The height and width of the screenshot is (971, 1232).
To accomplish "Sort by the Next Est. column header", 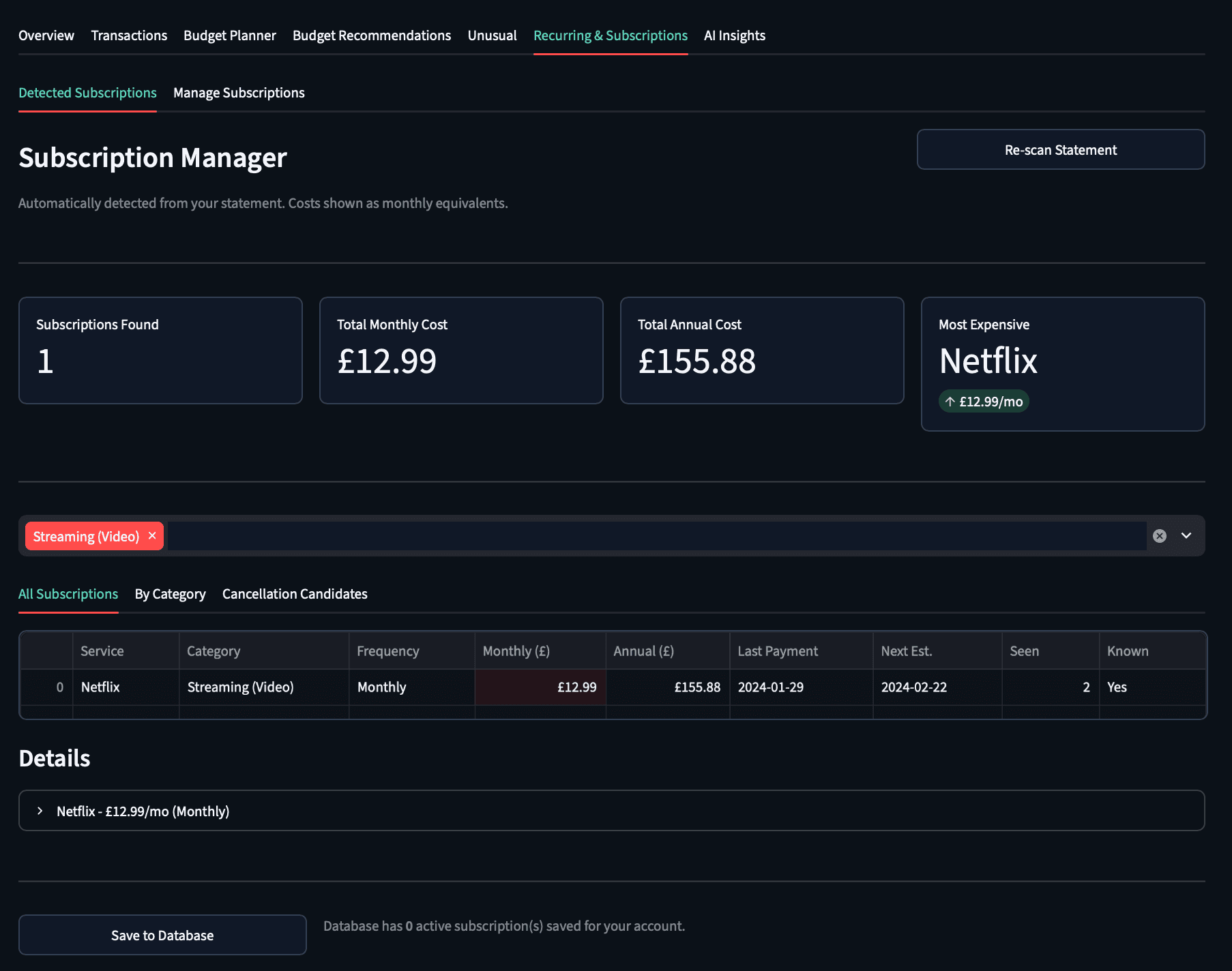I will click(937, 651).
